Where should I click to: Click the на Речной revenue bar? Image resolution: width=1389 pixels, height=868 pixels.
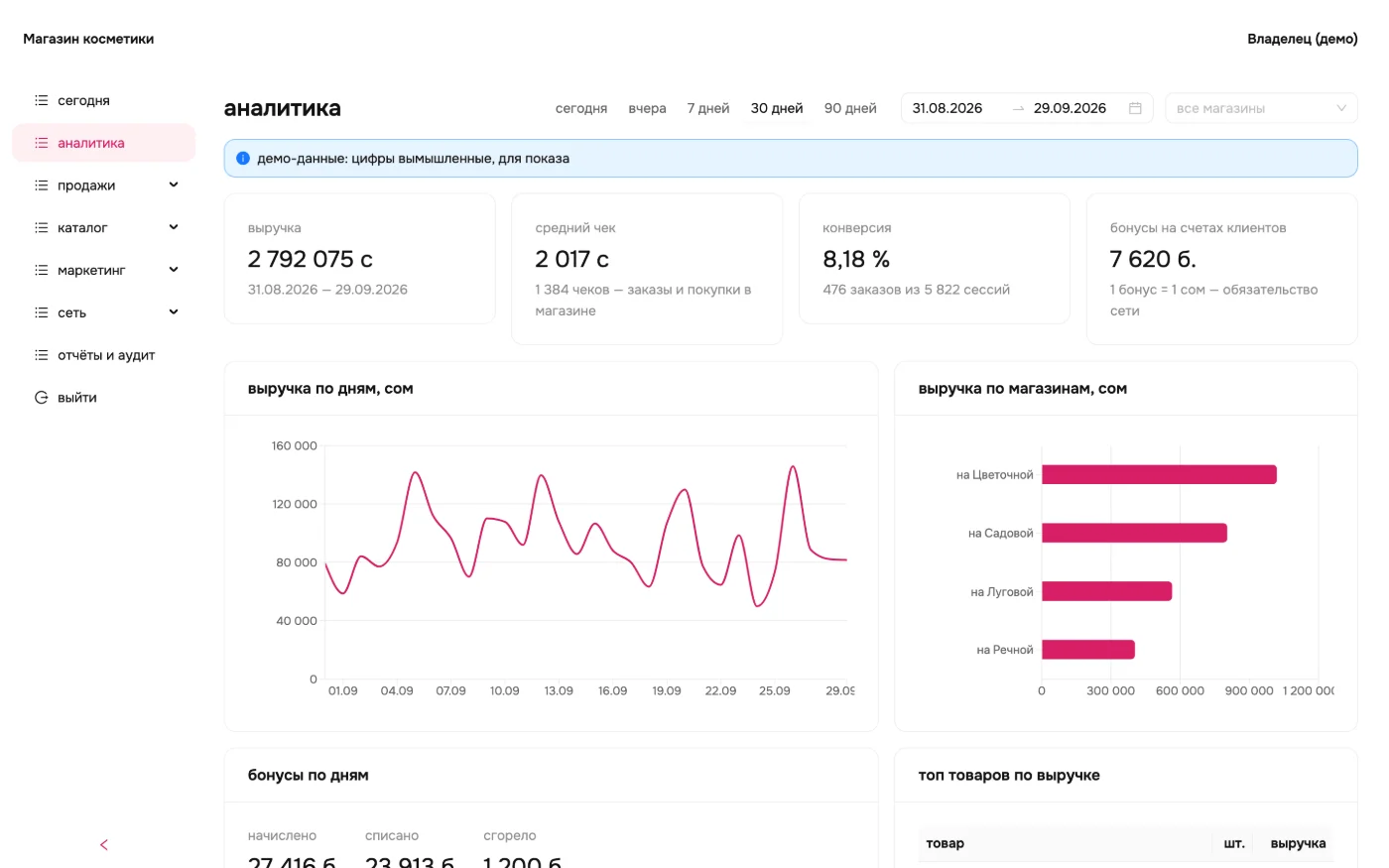pos(1088,650)
